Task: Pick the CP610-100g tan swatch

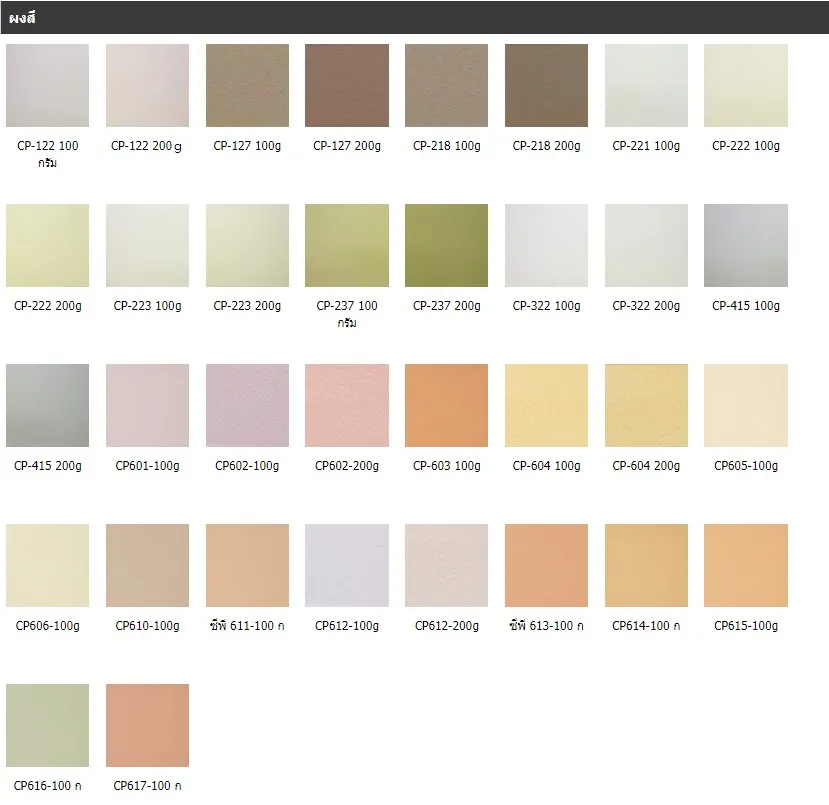Action: [148, 566]
